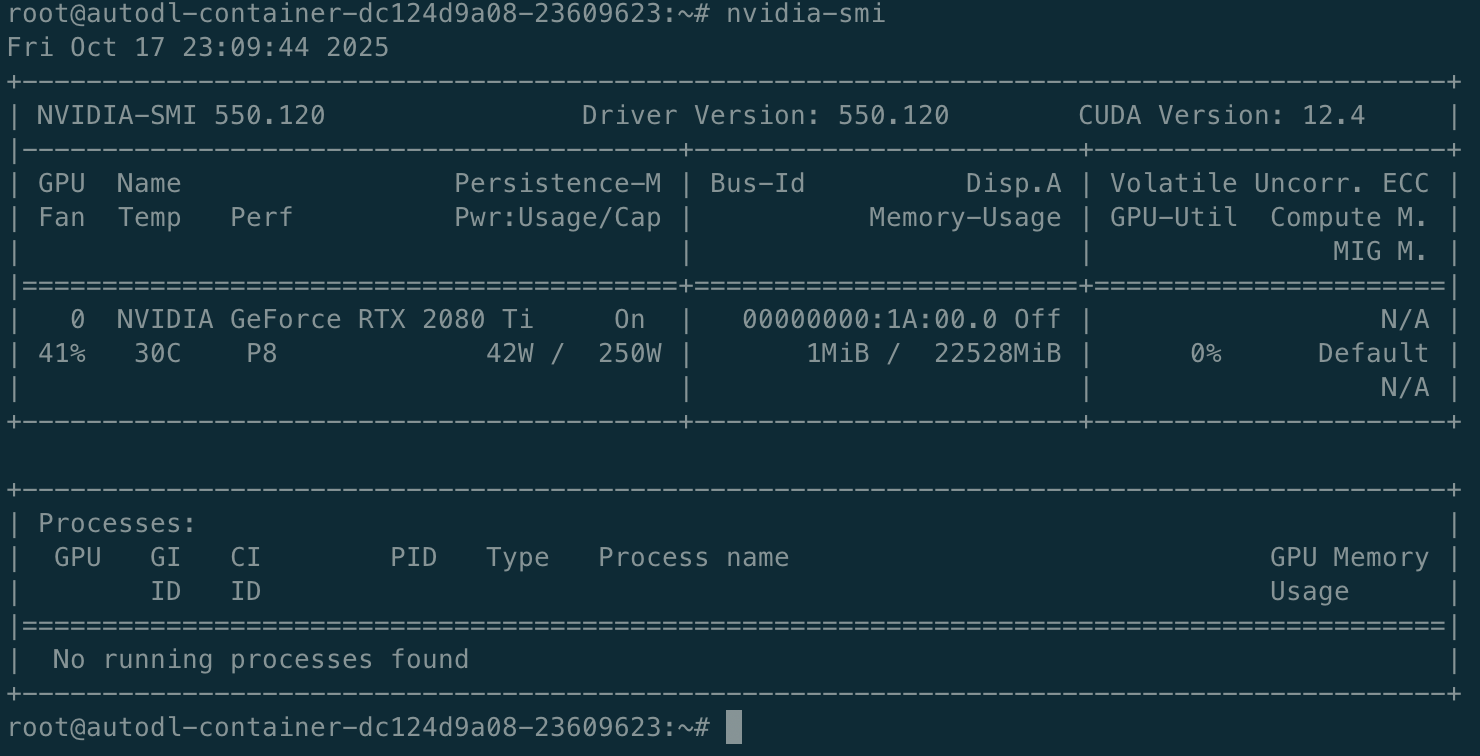Click the 30C temperature reading

pyautogui.click(x=157, y=354)
